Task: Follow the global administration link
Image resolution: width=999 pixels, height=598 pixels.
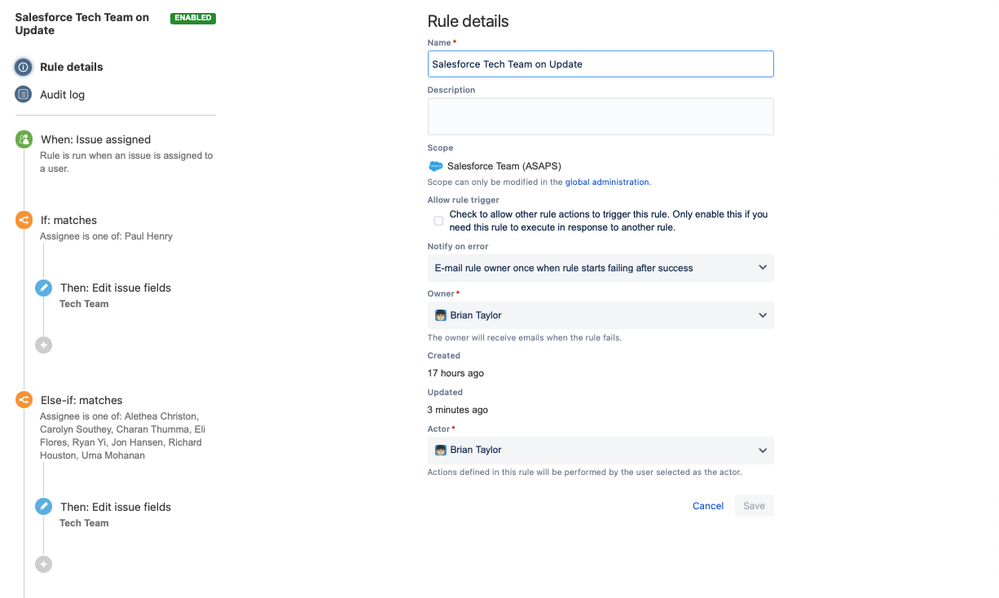Action: click(607, 182)
